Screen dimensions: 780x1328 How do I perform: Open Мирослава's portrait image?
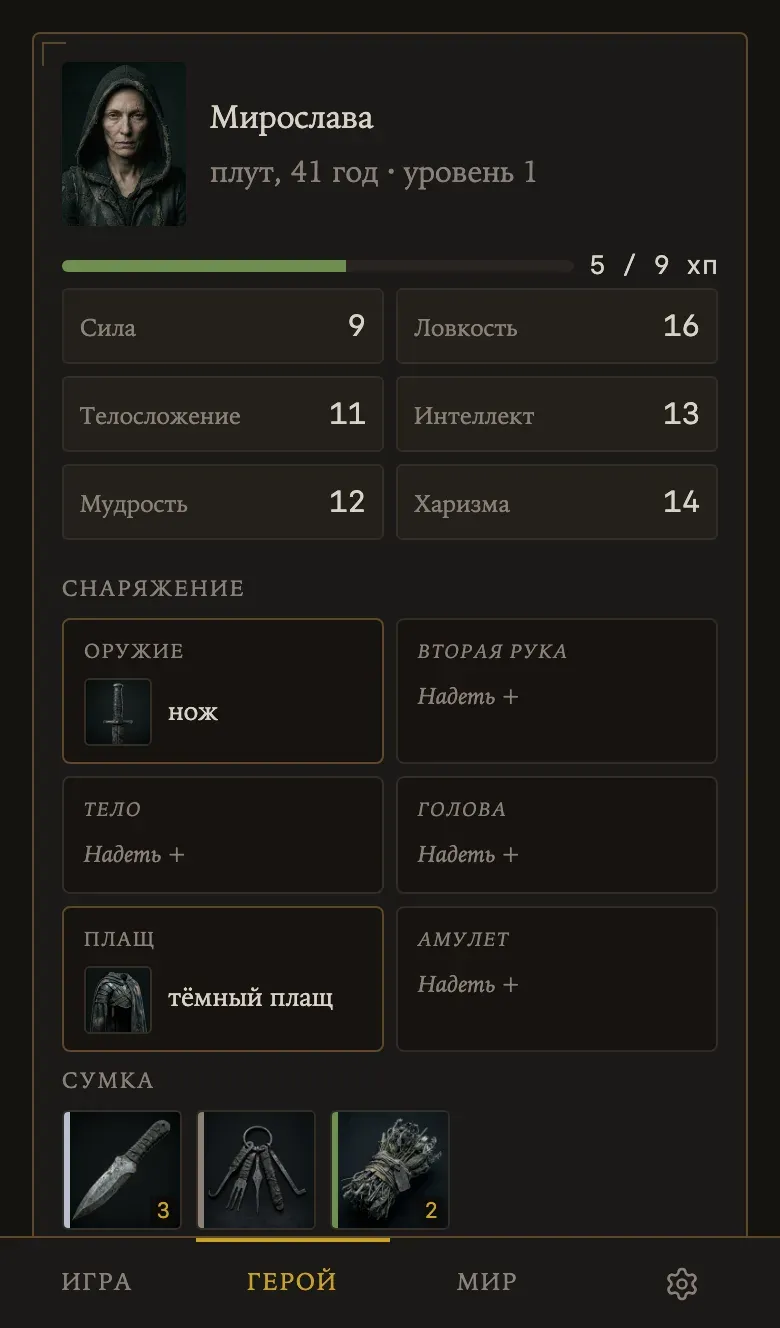point(124,144)
